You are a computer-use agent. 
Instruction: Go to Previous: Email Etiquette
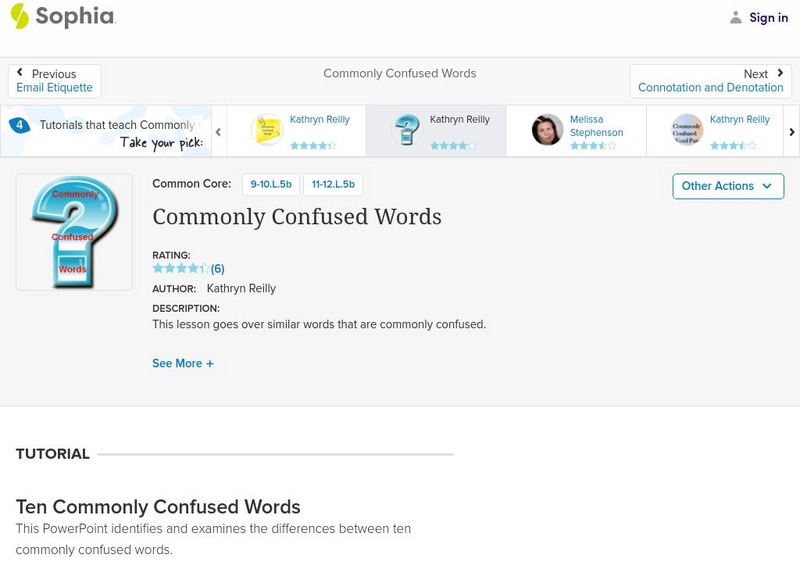(55, 81)
